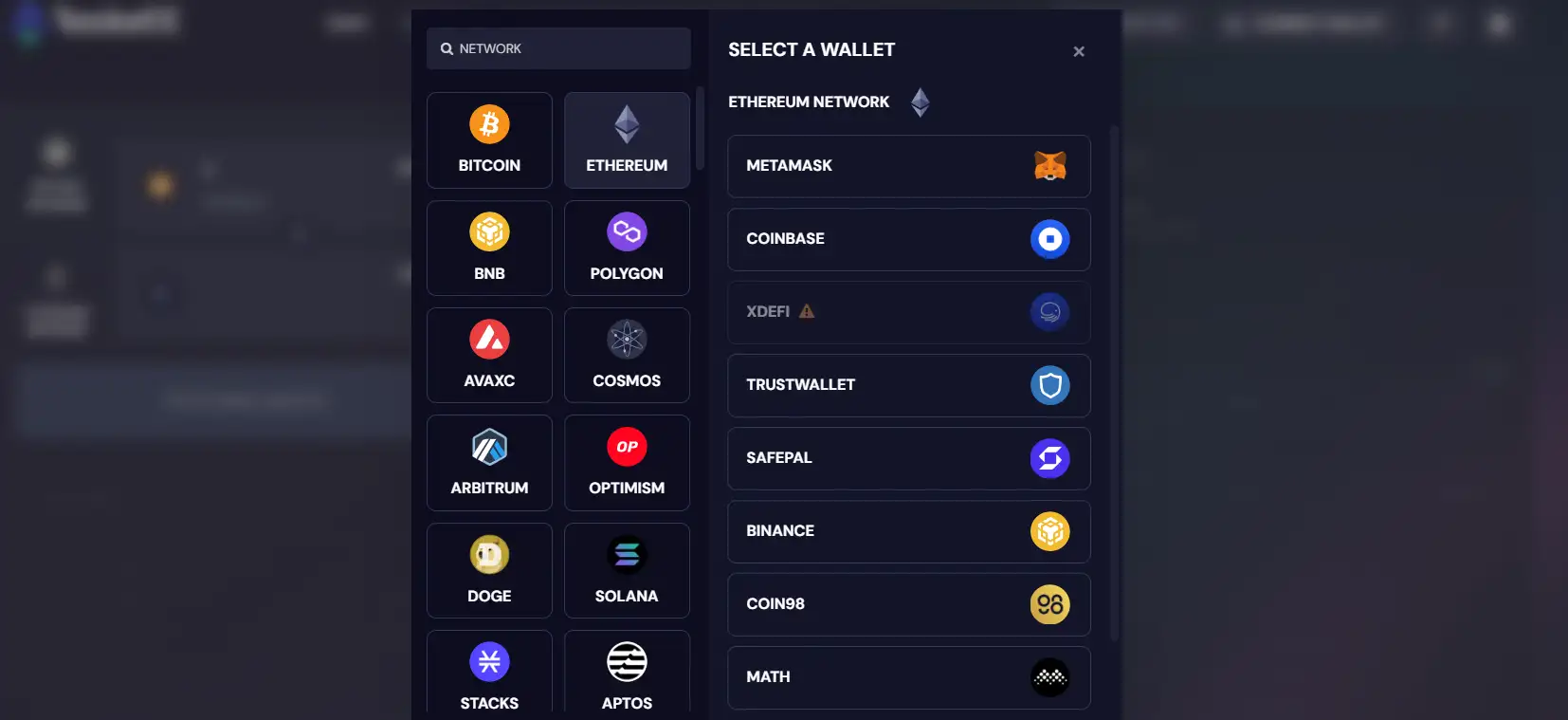
Task: Pick the Optimism network icon
Action: click(627, 447)
